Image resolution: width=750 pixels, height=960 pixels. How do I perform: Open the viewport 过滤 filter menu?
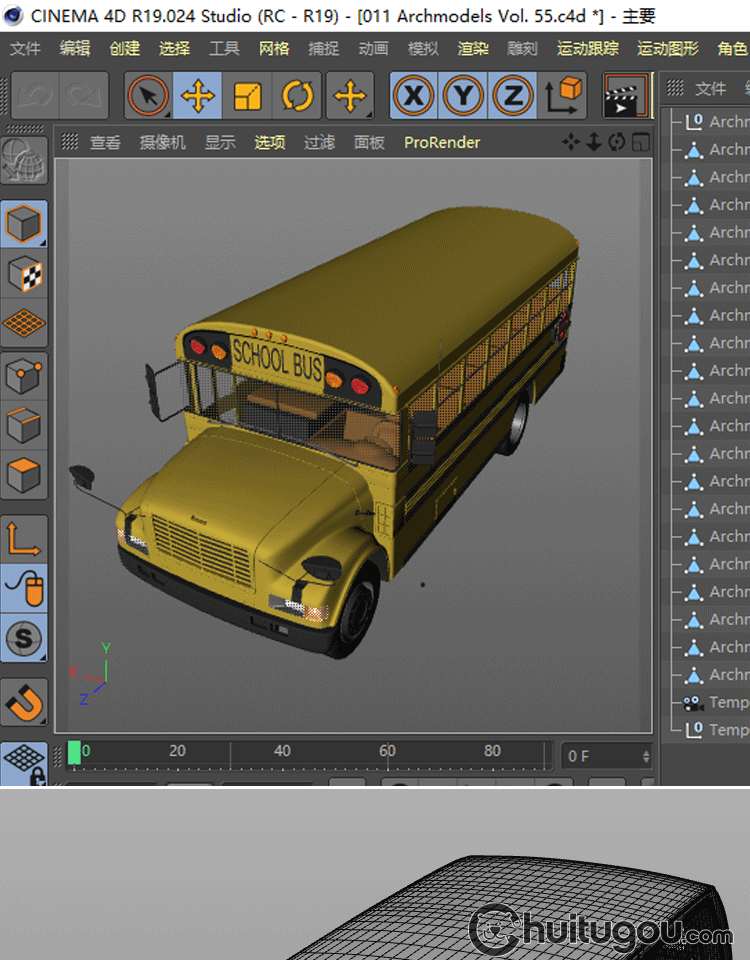pos(319,142)
